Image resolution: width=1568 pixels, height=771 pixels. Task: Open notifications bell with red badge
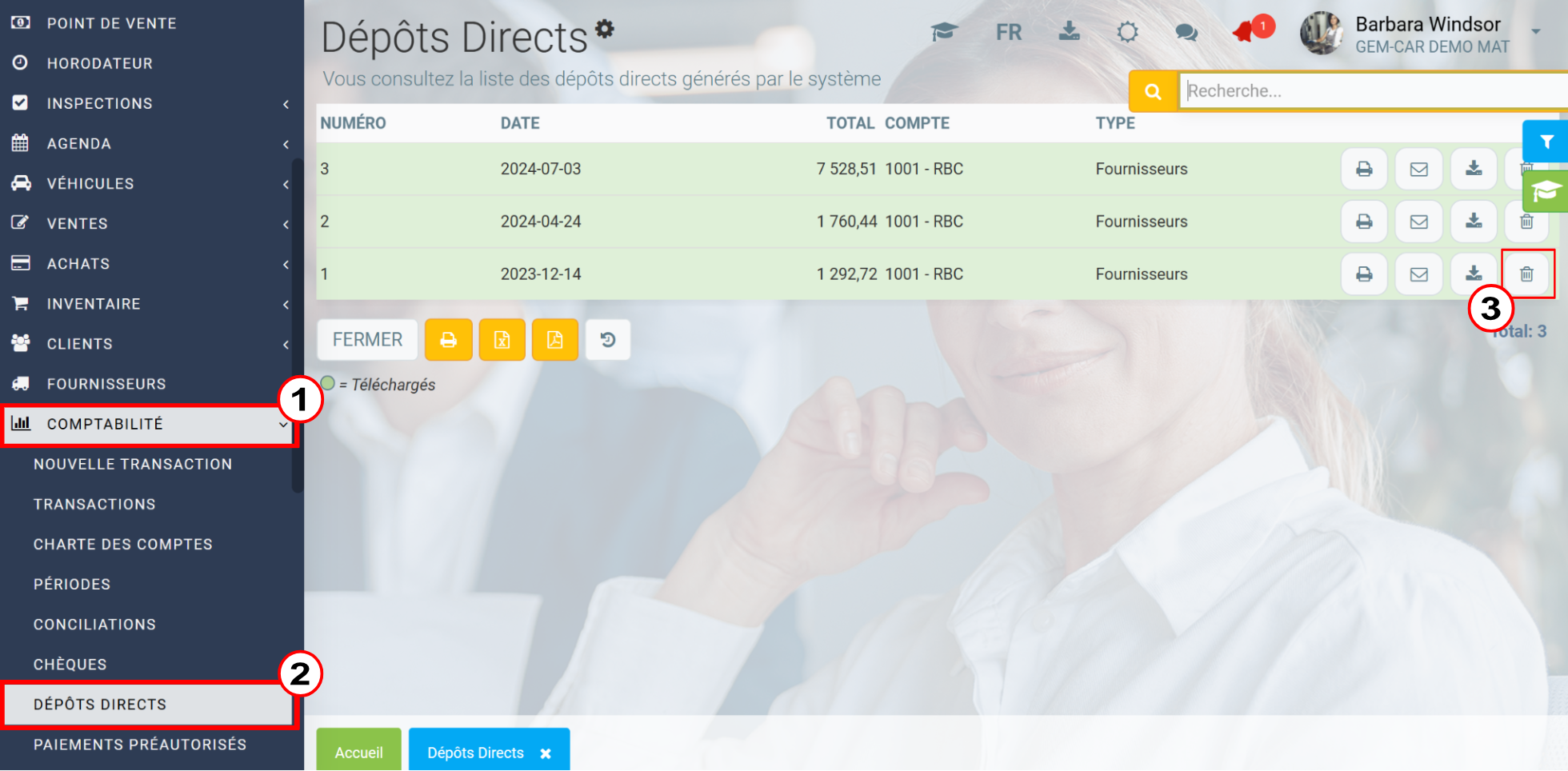coord(1245,31)
